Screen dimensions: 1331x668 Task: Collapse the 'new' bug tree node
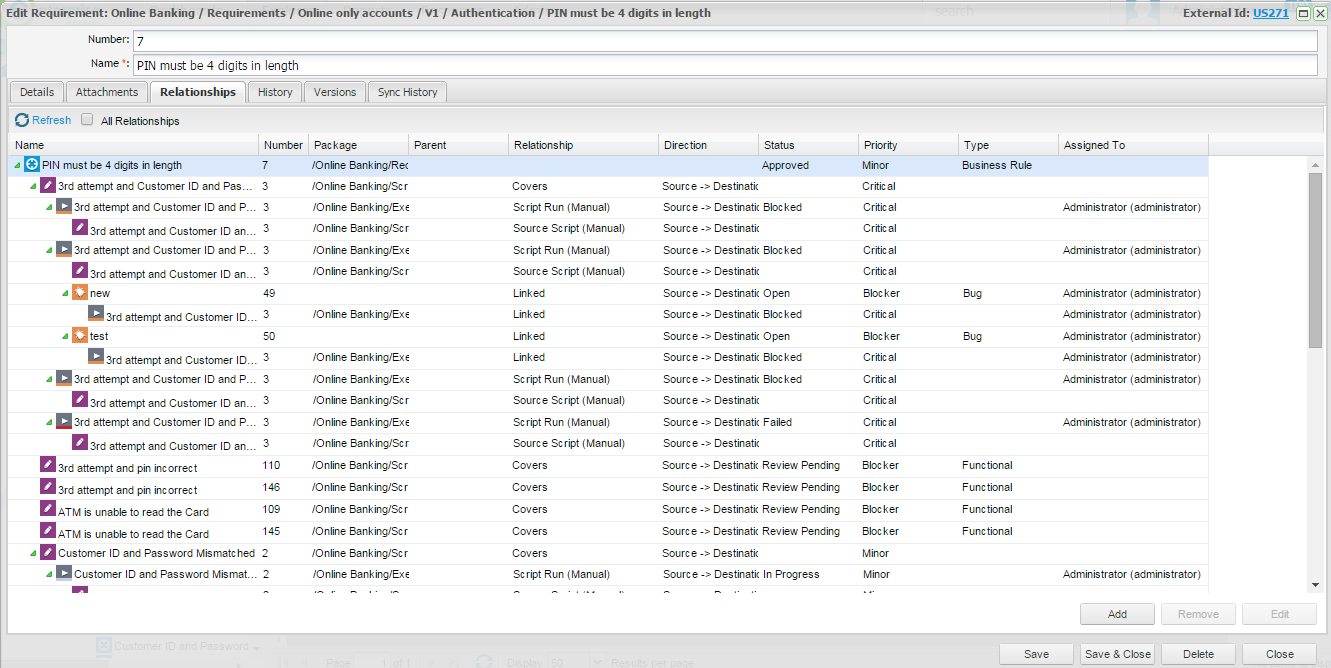(65, 294)
